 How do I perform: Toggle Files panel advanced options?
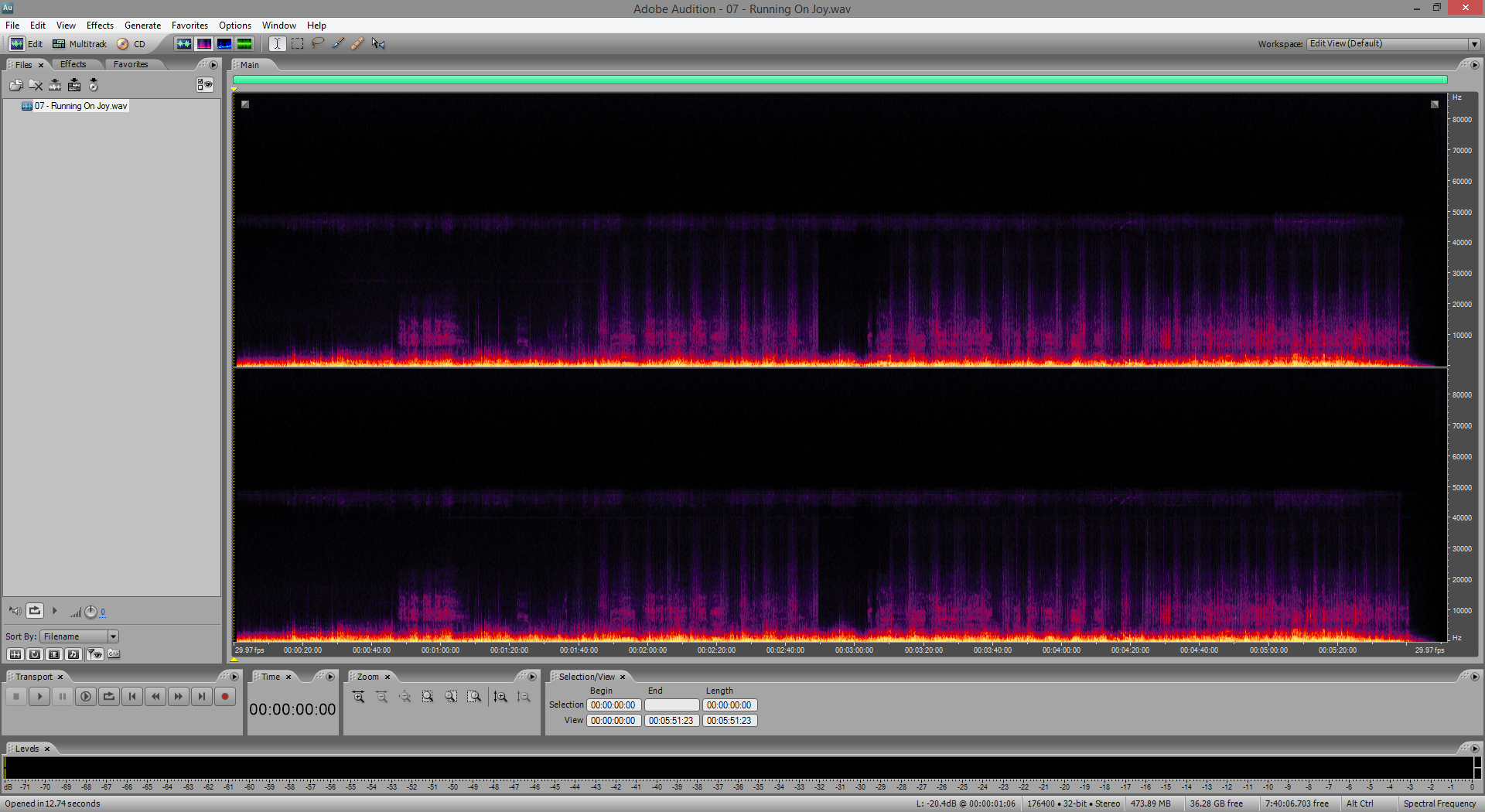(x=204, y=85)
